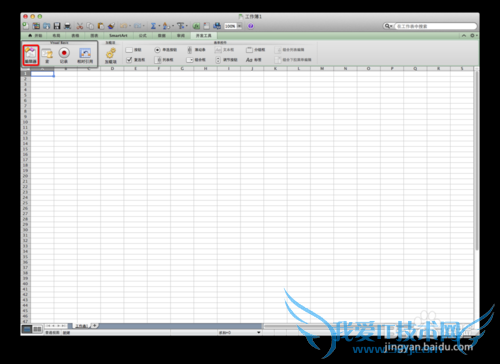Viewport: 500px width, 364px height.
Task: Select column D header
Action: pyautogui.click(x=112, y=68)
